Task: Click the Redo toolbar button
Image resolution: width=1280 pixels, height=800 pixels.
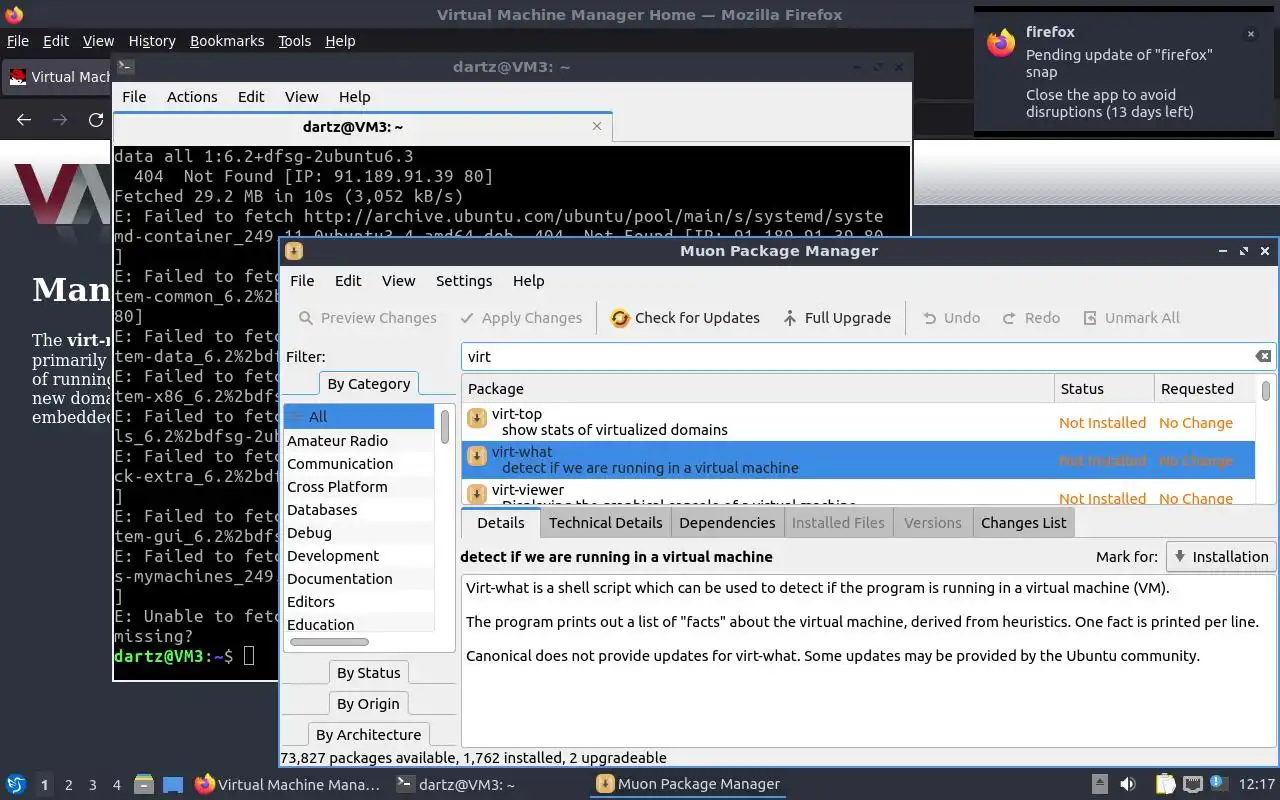Action: (x=1030, y=318)
